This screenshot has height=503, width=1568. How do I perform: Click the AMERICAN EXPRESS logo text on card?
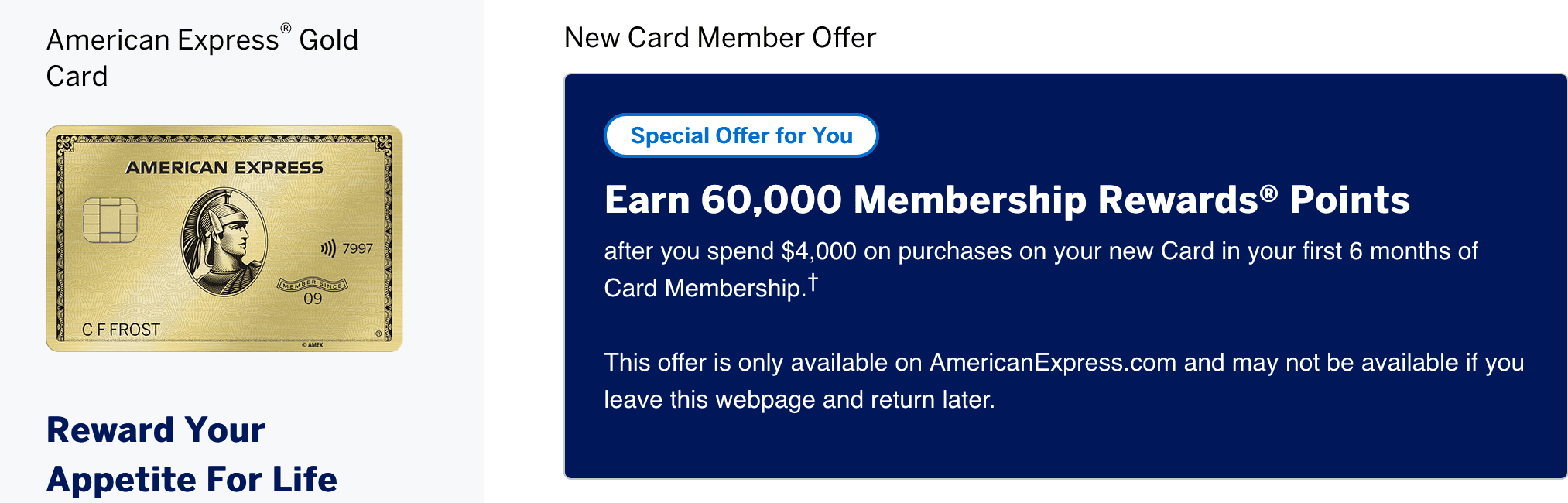point(224,168)
